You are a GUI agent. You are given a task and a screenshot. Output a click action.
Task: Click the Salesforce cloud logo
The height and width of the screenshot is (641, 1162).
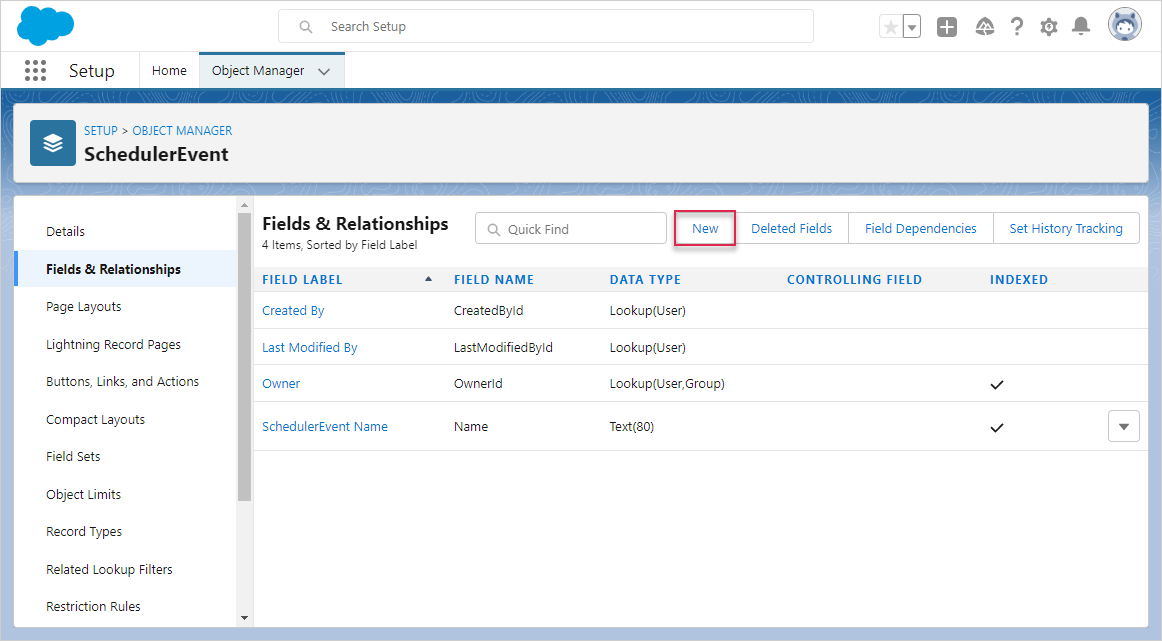46,26
